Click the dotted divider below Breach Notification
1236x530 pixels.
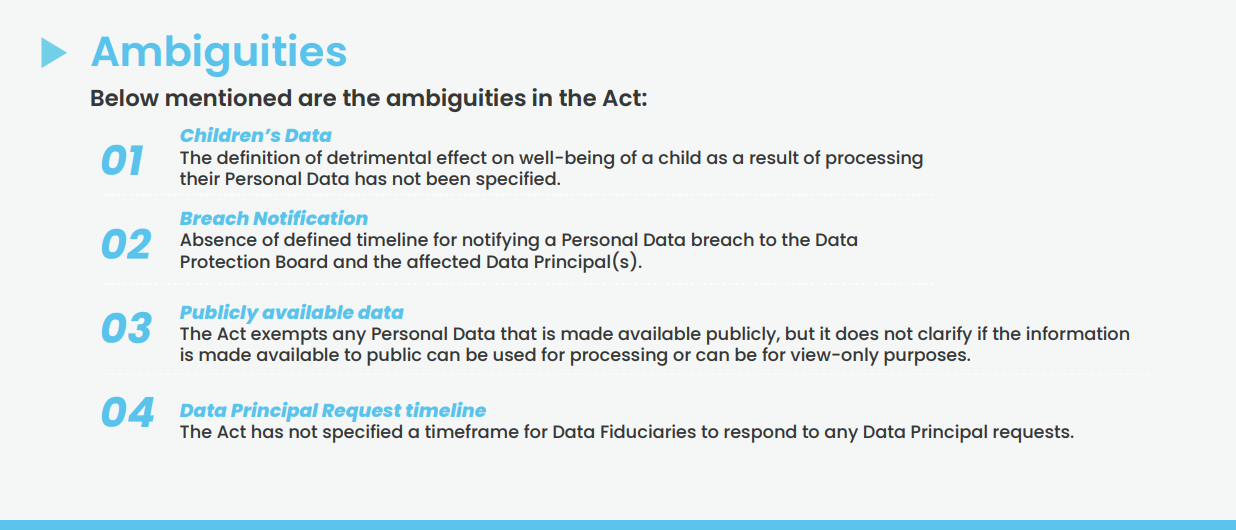pos(518,284)
